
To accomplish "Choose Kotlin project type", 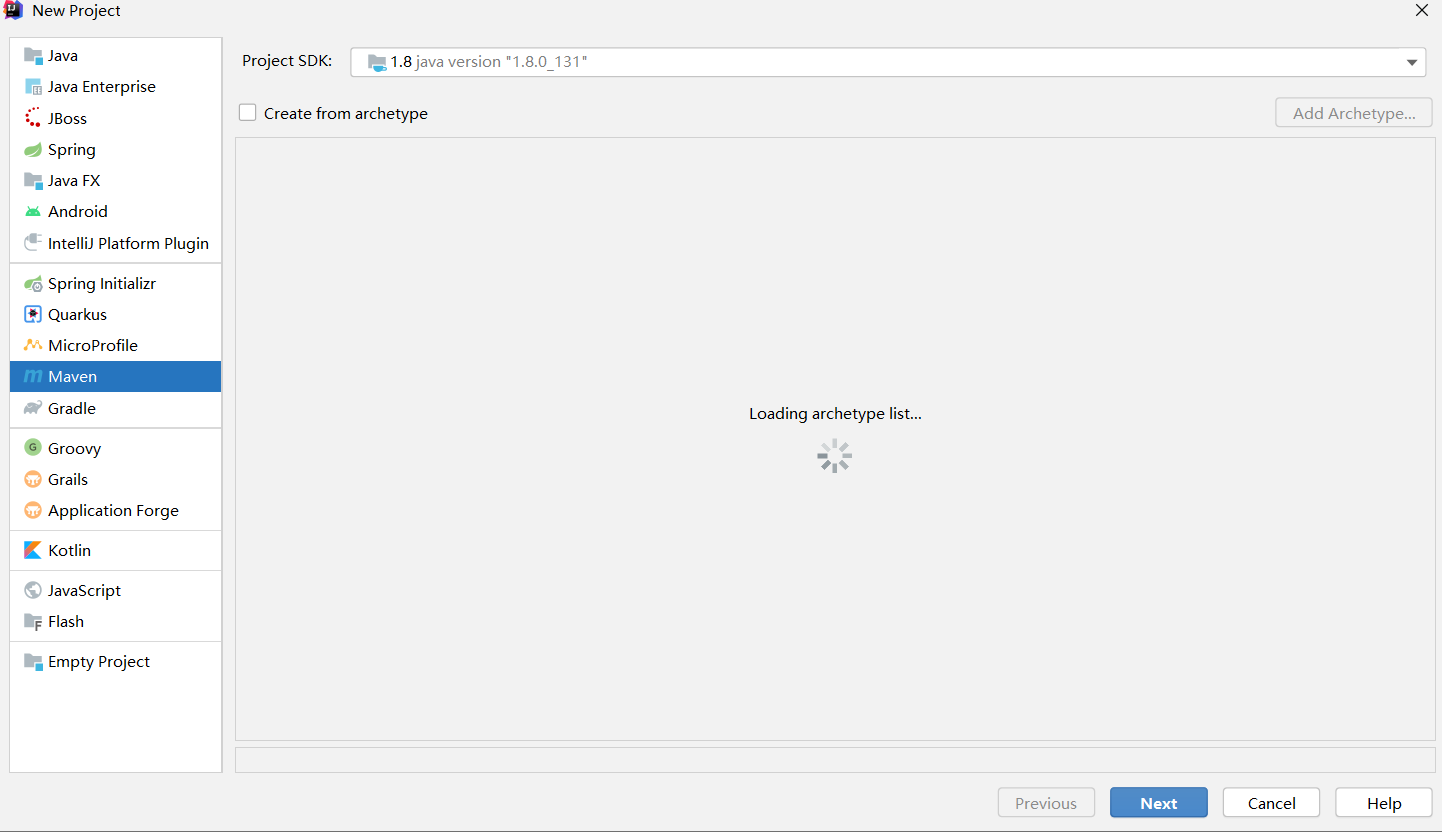I will [115, 551].
